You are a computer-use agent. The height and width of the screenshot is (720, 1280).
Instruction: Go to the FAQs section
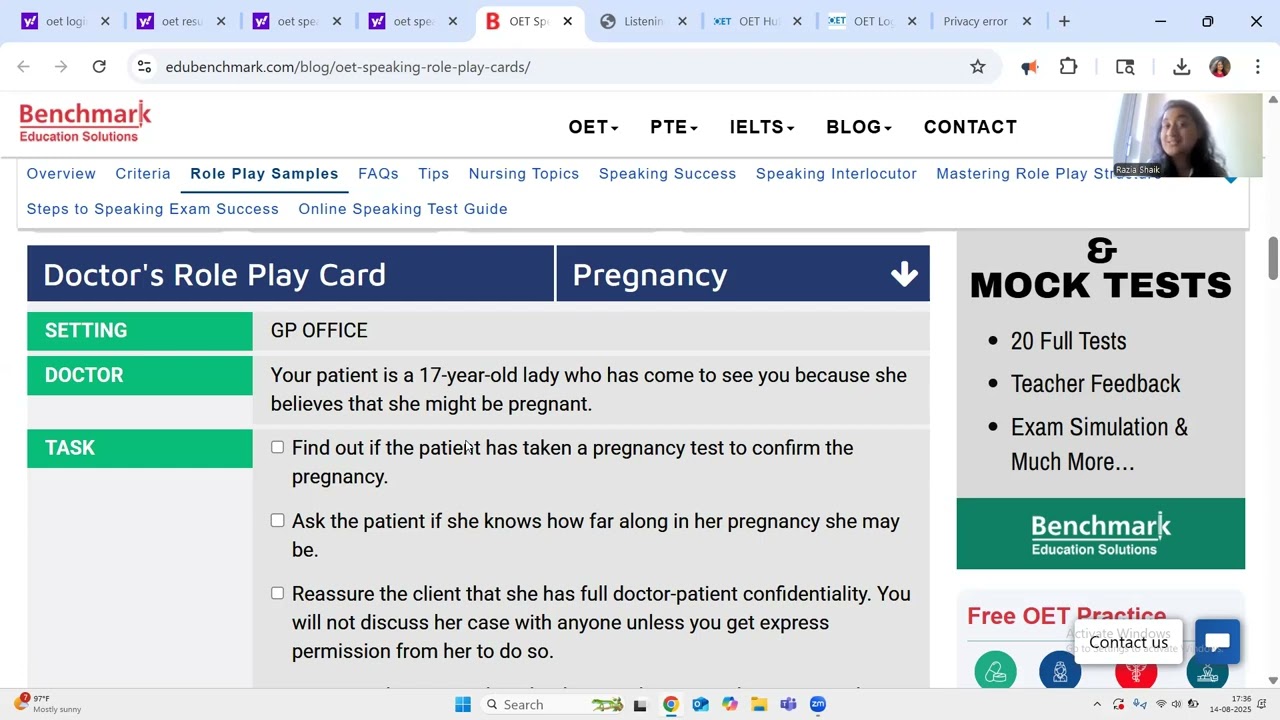(x=378, y=174)
